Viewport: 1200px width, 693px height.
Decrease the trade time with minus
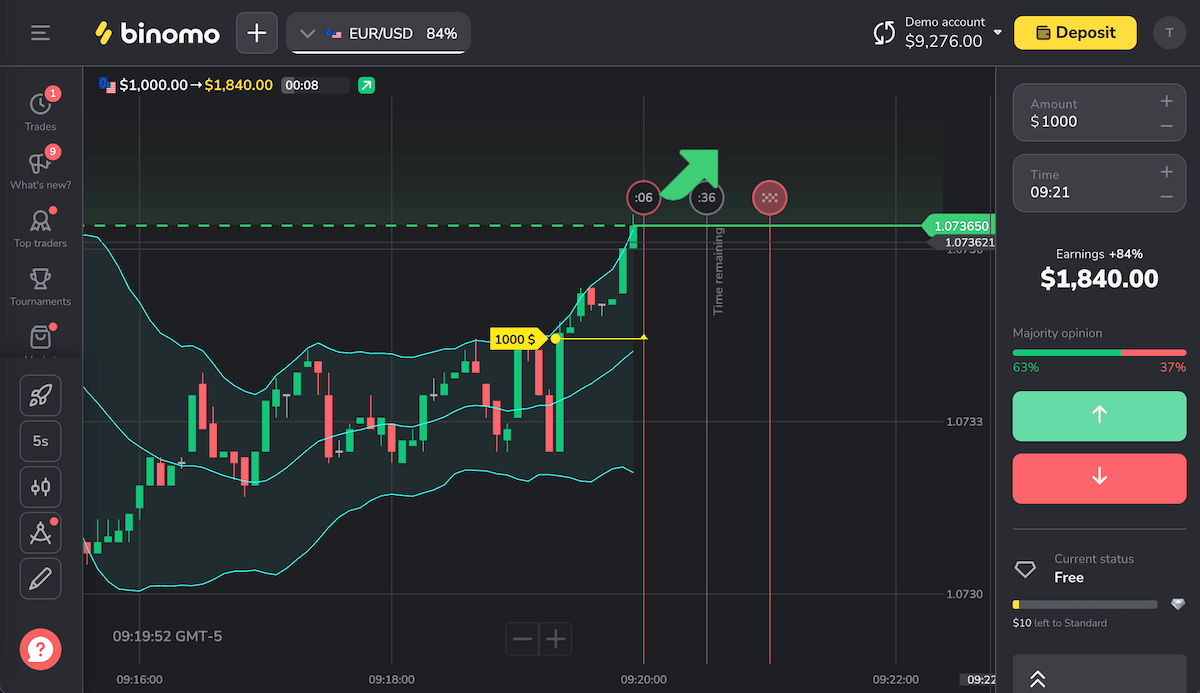[x=1166, y=196]
